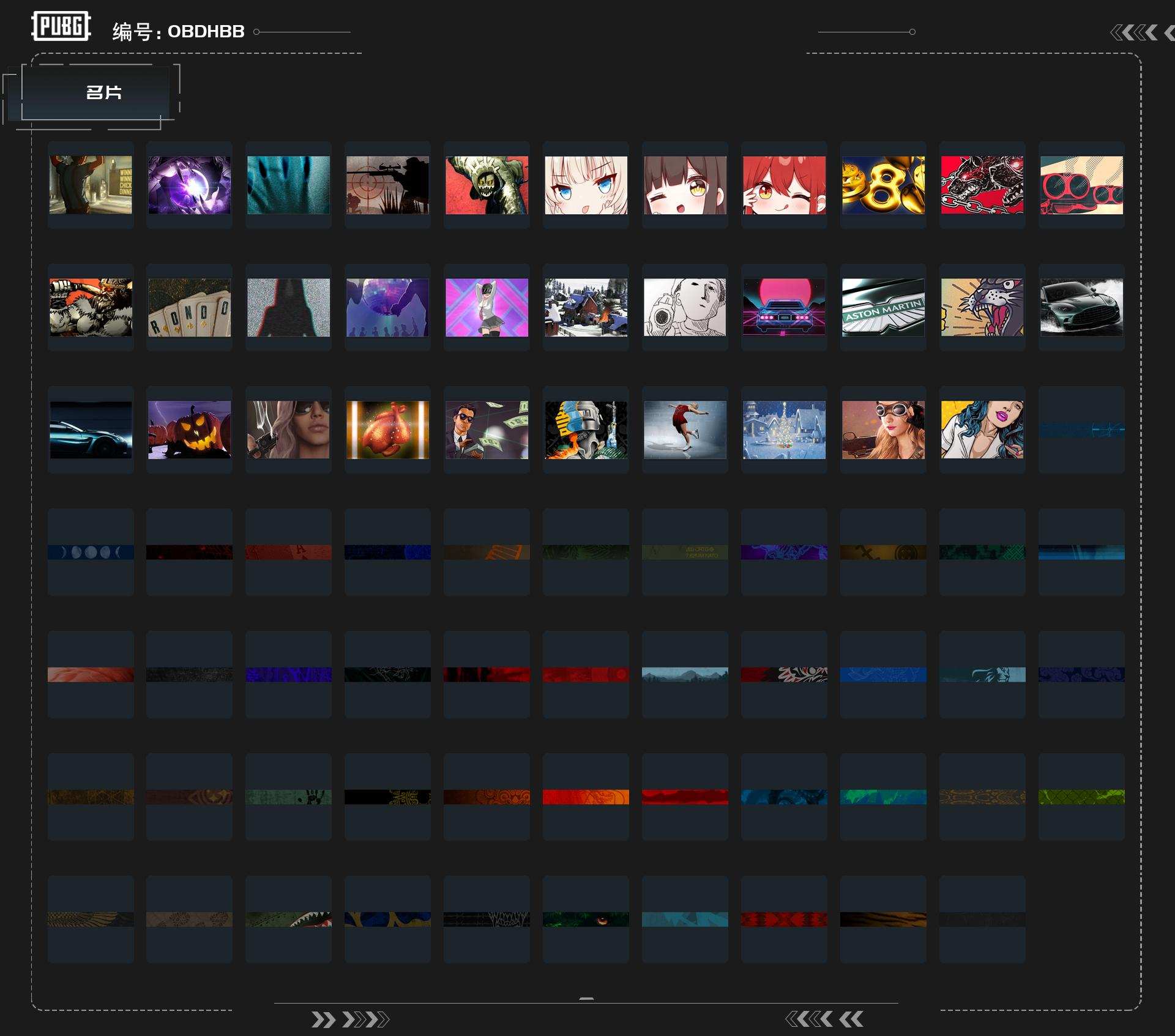1175x1036 pixels.
Task: Pick the white-haired blue-eyed anime girl nameplate
Action: (586, 185)
